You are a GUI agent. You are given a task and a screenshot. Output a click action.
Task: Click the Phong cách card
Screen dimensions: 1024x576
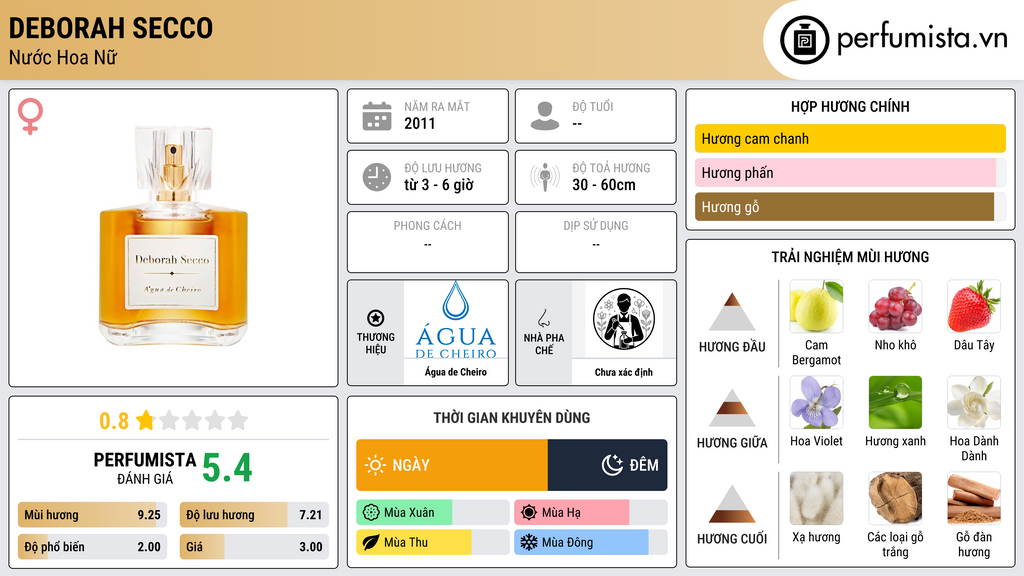[428, 242]
